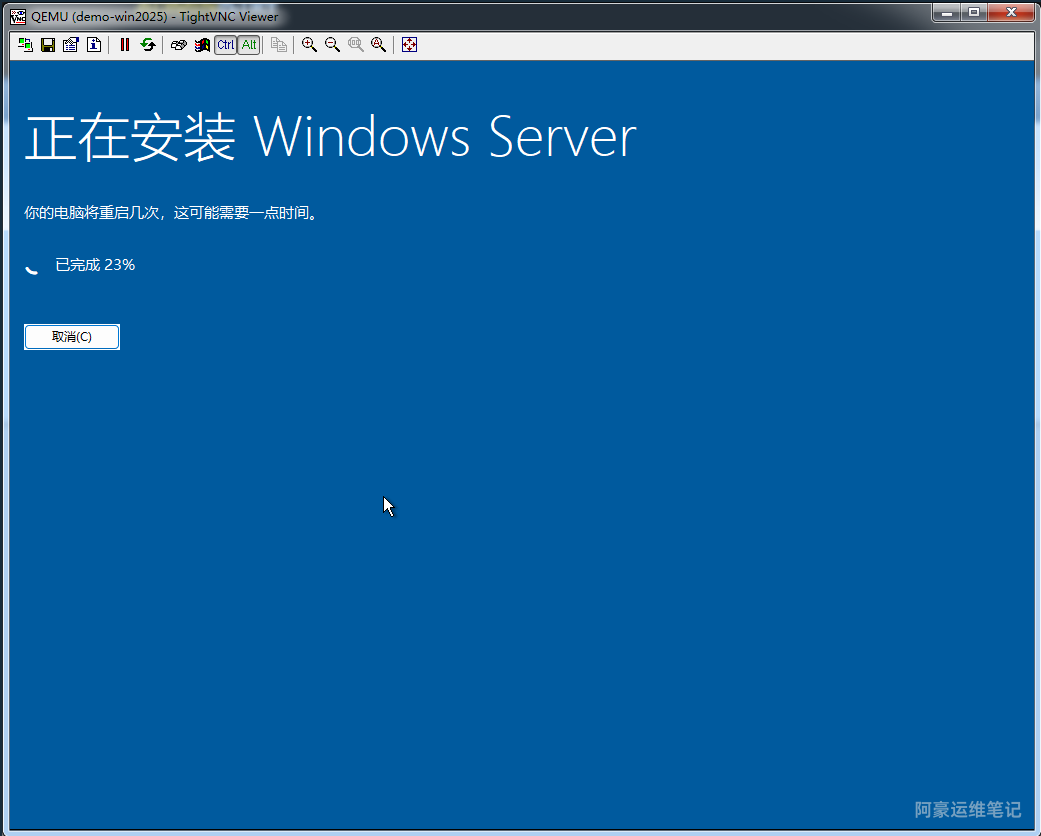1041x836 pixels.
Task: Click the greyed-out file transfer icon
Action: point(279,45)
